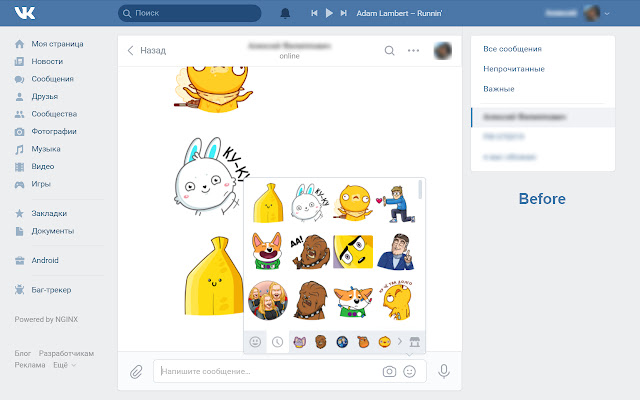Screen dimensions: 640x400
Task: Click the large banana sticker in chat
Action: 214,276
